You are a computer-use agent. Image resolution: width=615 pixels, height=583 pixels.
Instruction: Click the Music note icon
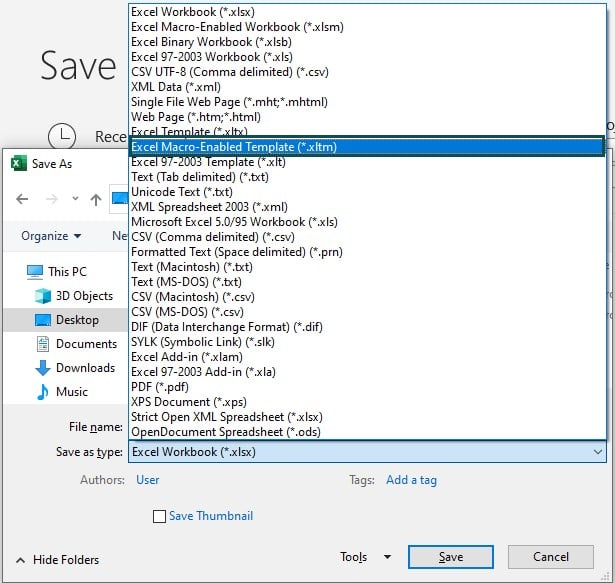coord(42,392)
